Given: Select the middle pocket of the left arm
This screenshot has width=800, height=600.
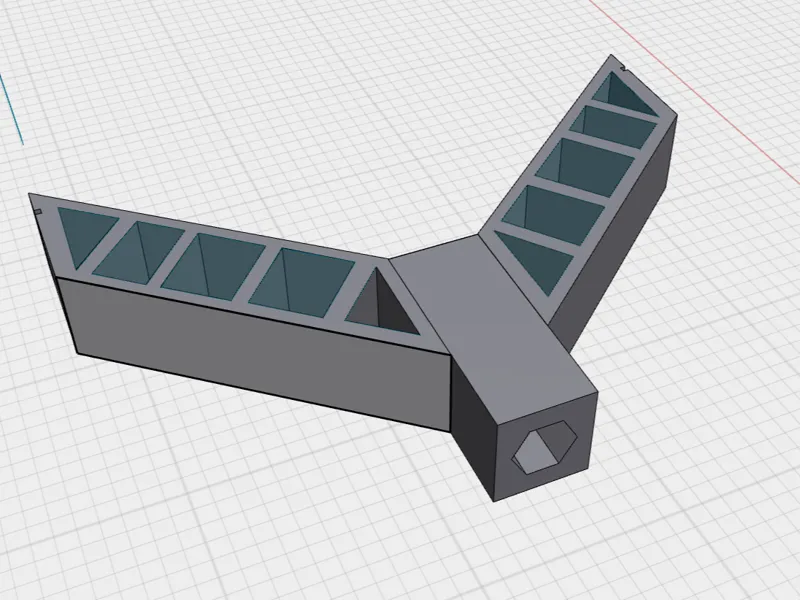Looking at the screenshot, I should (213, 267).
